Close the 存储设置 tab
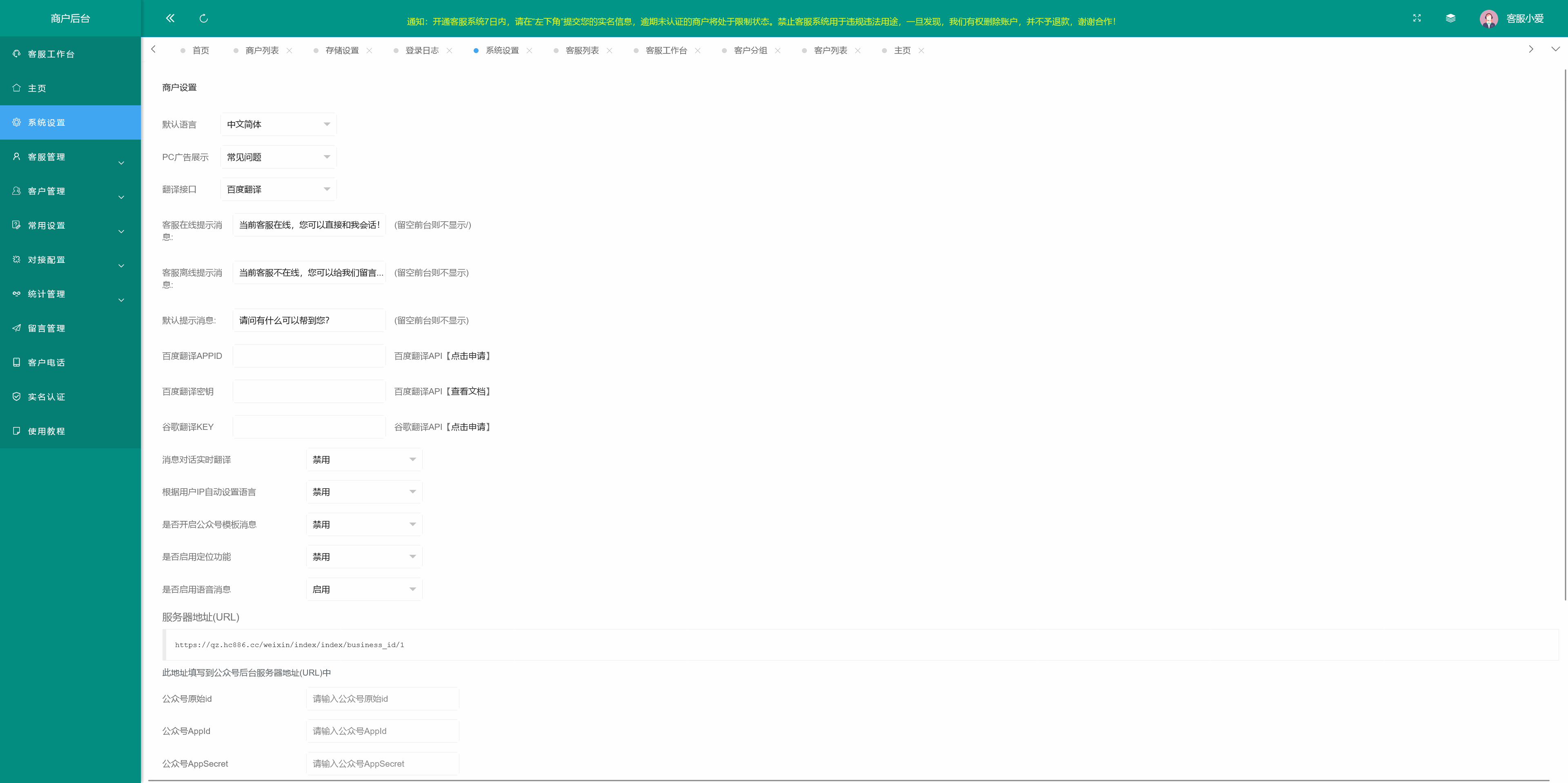 370,51
